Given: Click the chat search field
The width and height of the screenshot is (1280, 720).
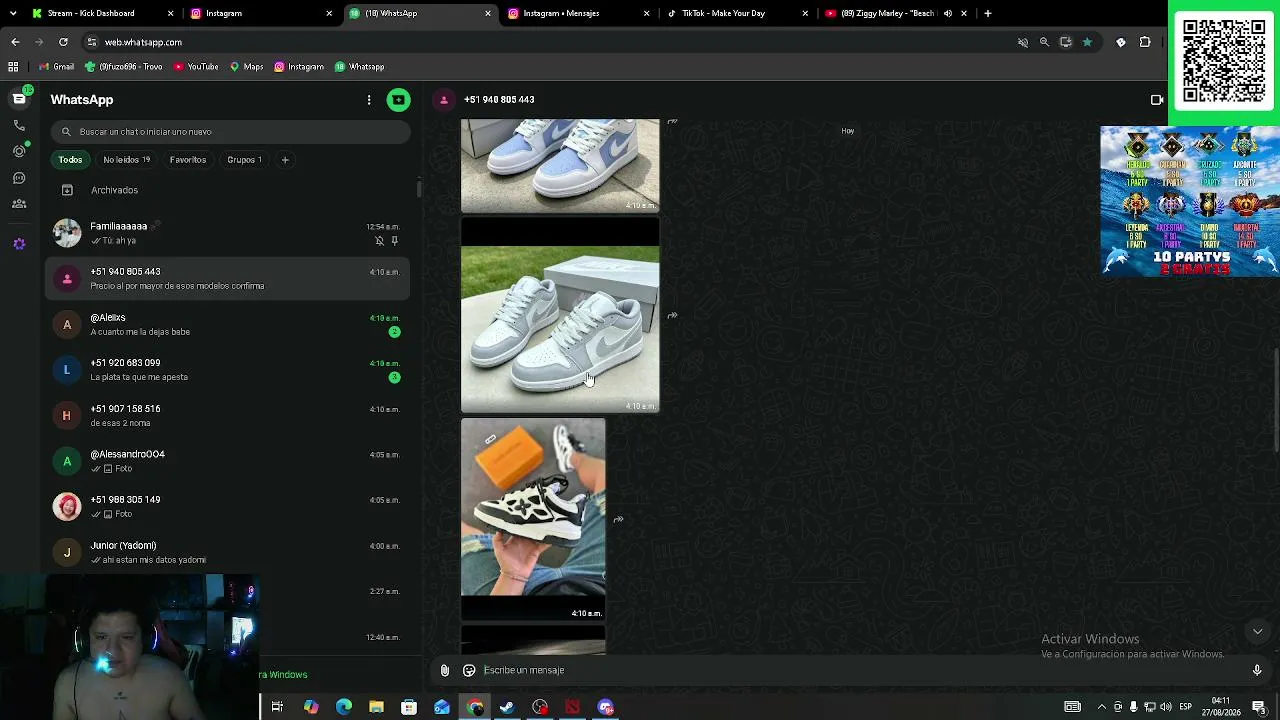Looking at the screenshot, I should pos(231,132).
